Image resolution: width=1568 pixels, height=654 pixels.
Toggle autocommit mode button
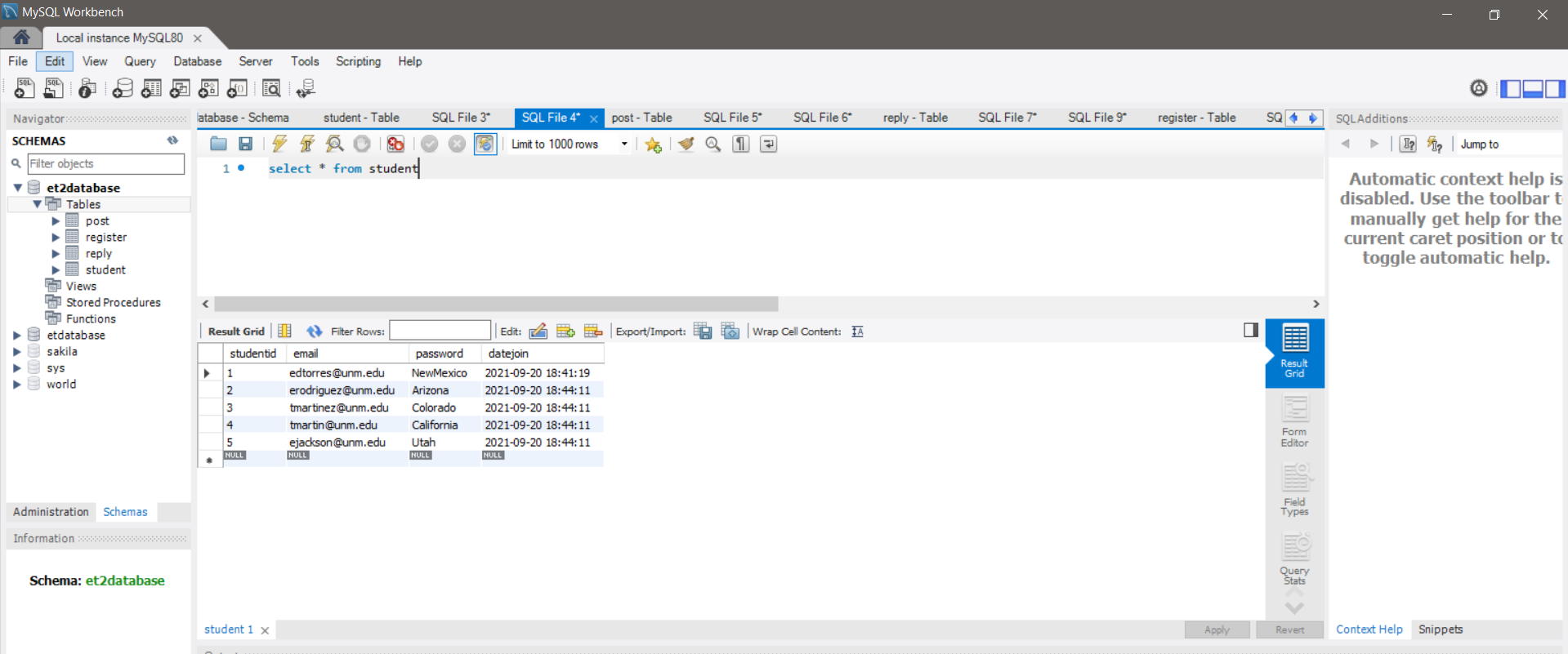pos(485,144)
